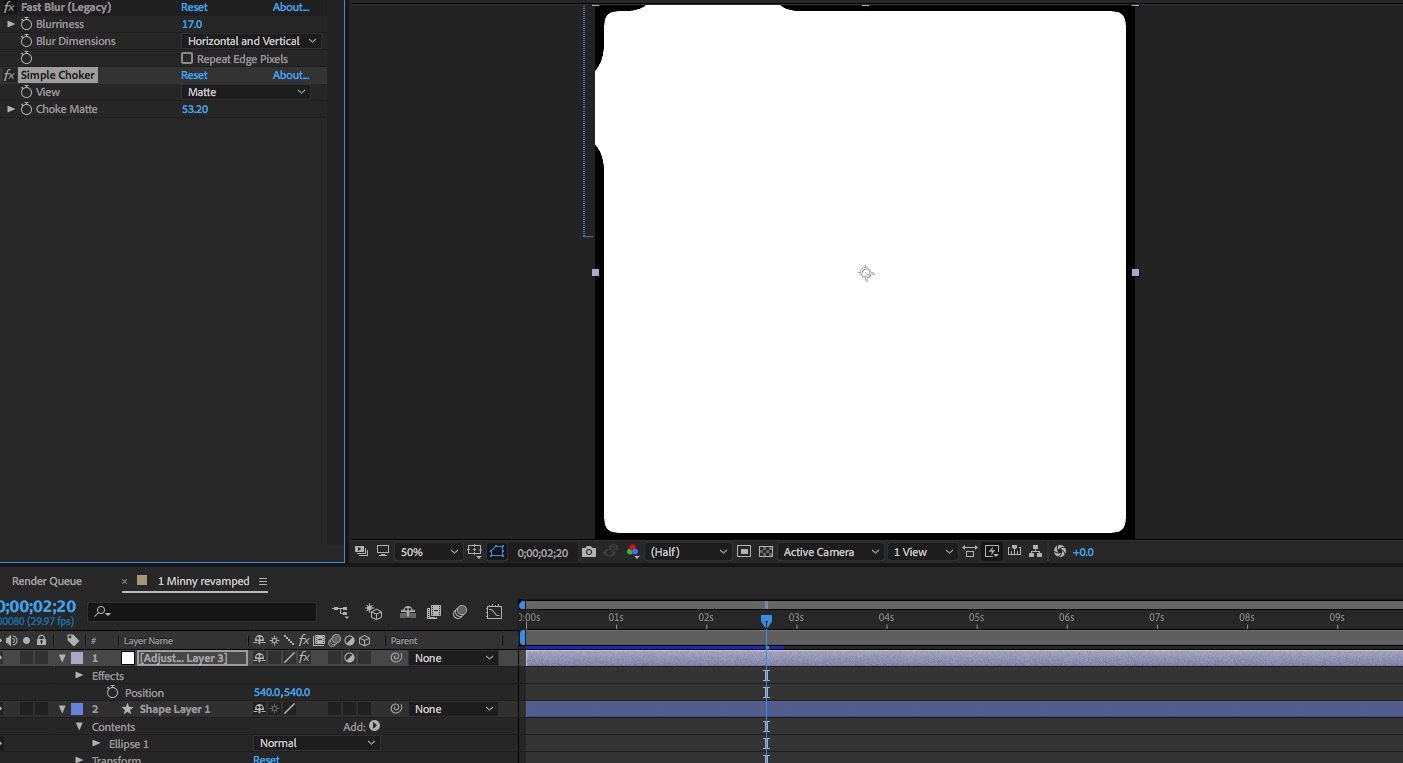Click the Add contents arrow button
This screenshot has height=763, width=1403.
click(x=375, y=727)
